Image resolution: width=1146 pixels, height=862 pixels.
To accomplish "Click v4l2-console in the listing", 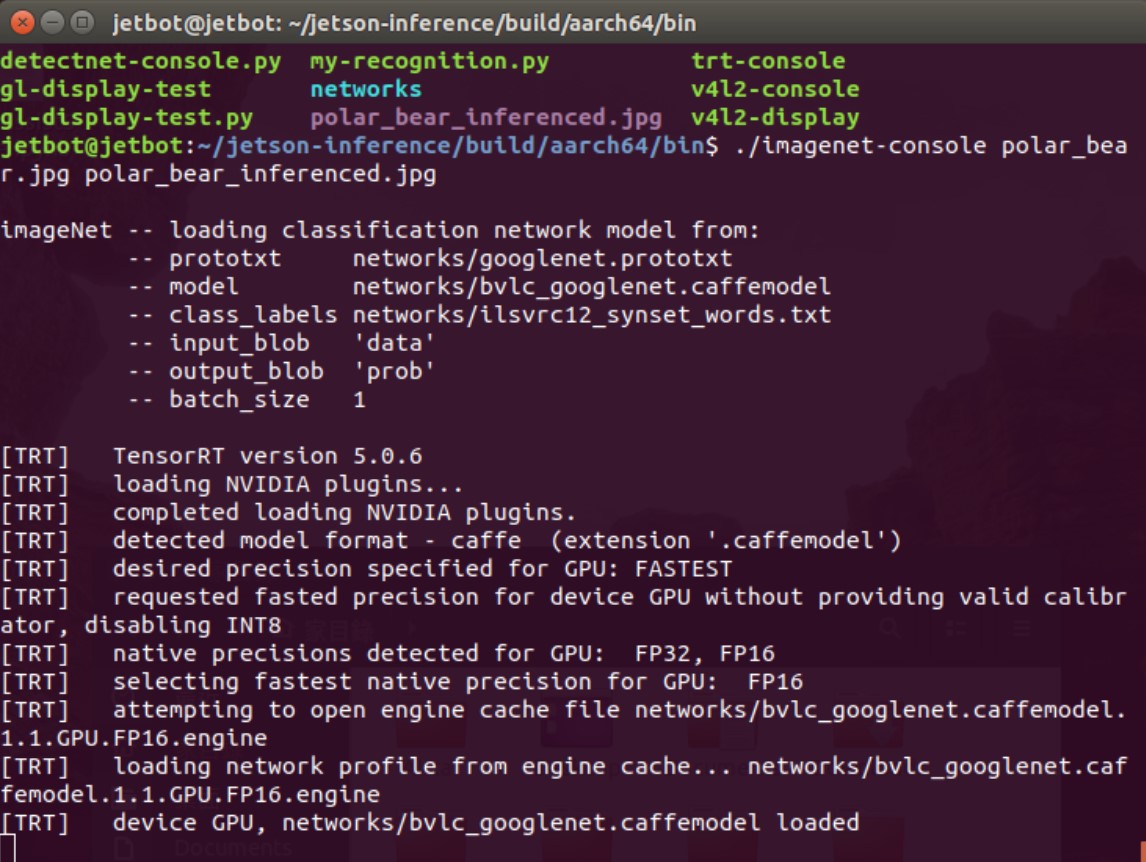I will 775,89.
